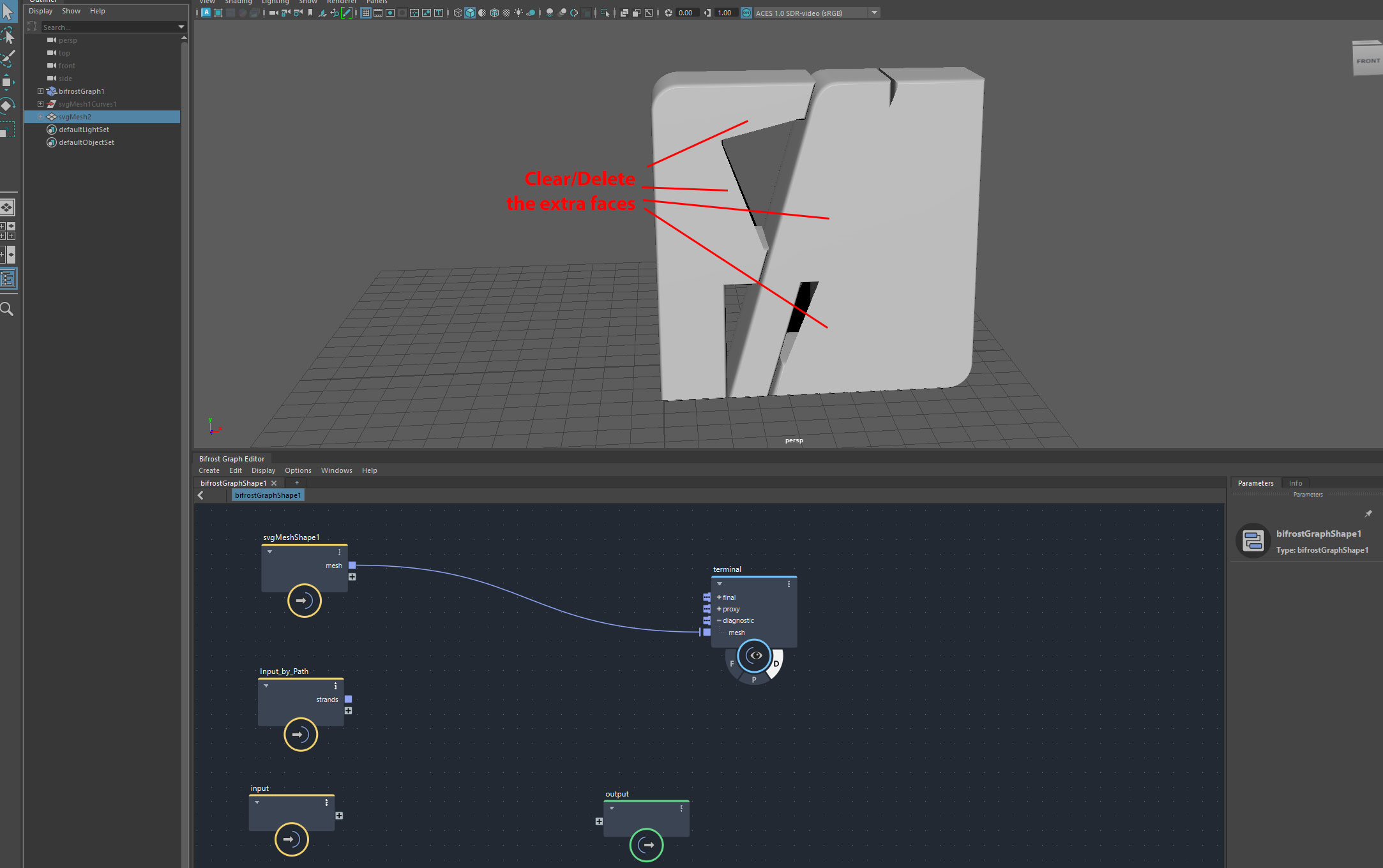Click the back navigation arrow in Bifrost Graph Editor

click(x=200, y=495)
